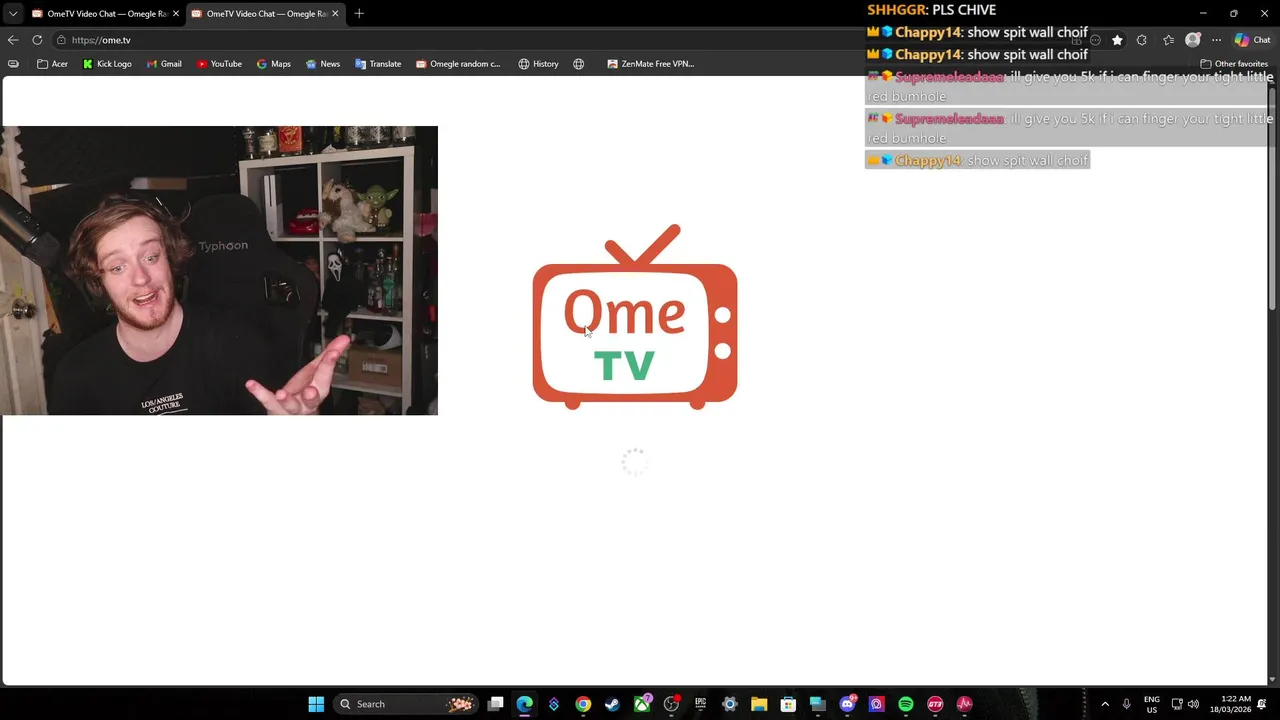Open Microsoft Store from the taskbar
The height and width of the screenshot is (720, 1280).
point(788,704)
